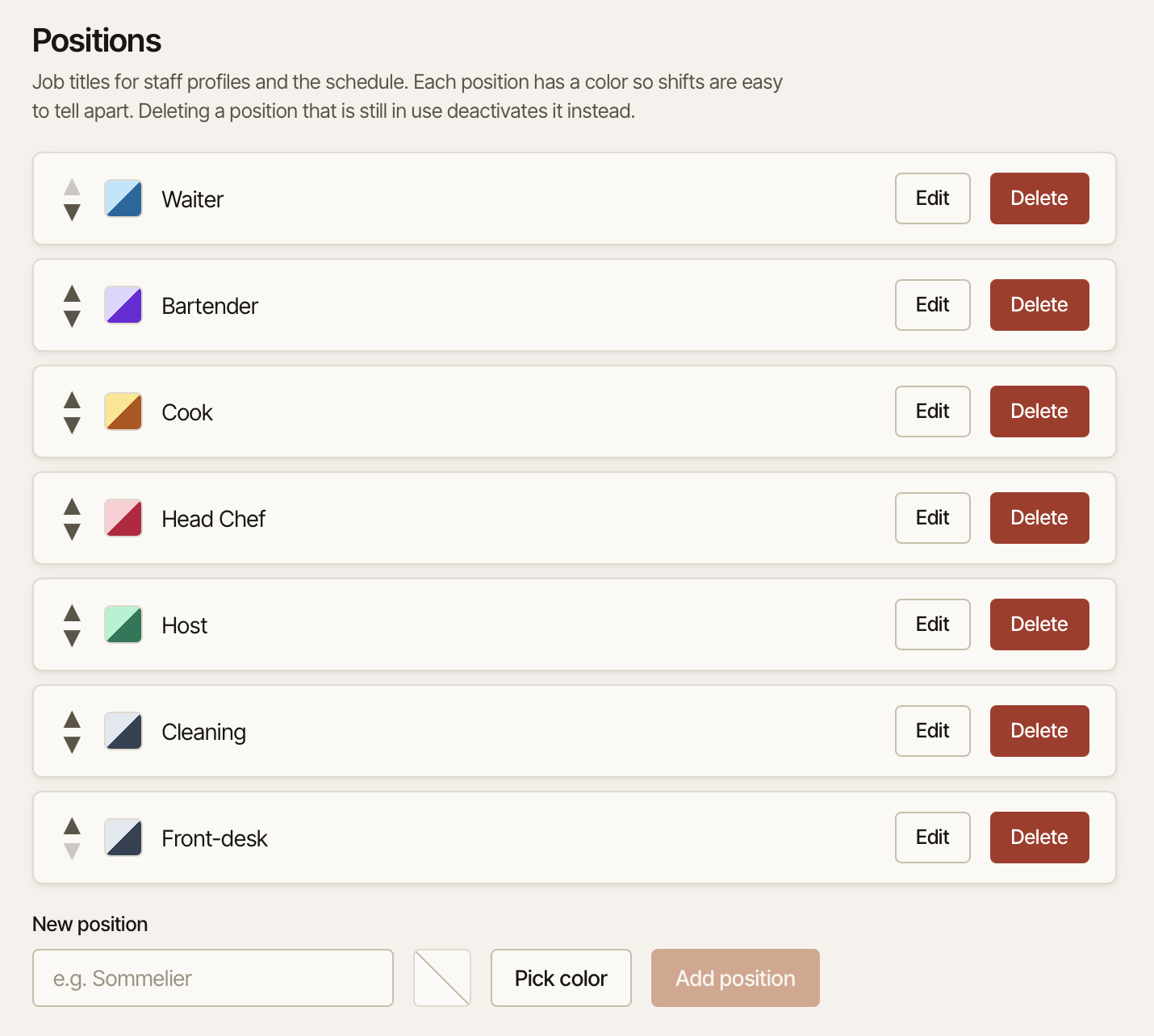Move Bartender position up
The image size is (1154, 1036).
point(72,293)
